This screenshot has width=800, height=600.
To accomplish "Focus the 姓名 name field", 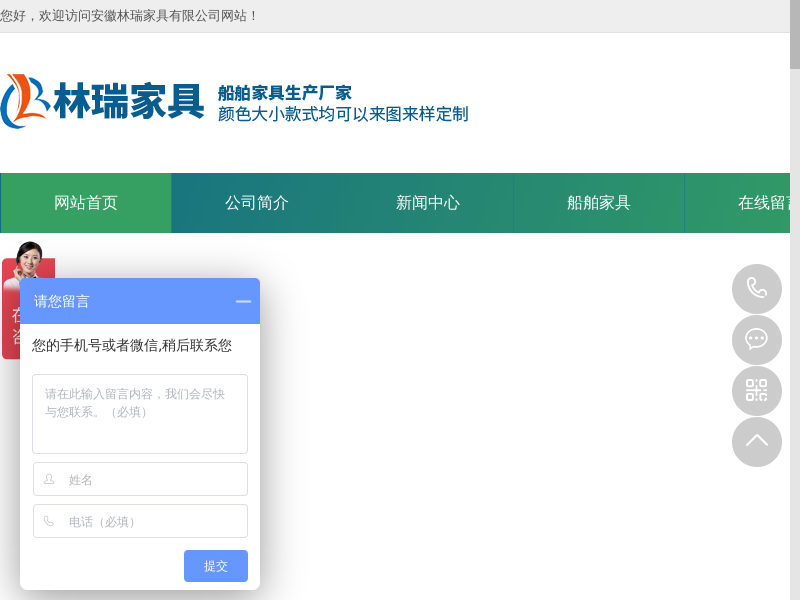I will pyautogui.click(x=140, y=479).
